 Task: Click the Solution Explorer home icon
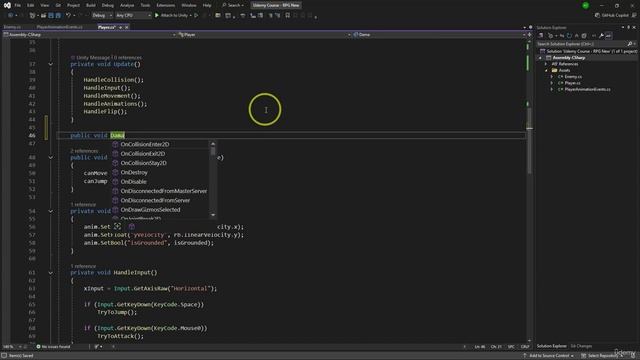(x=540, y=36)
